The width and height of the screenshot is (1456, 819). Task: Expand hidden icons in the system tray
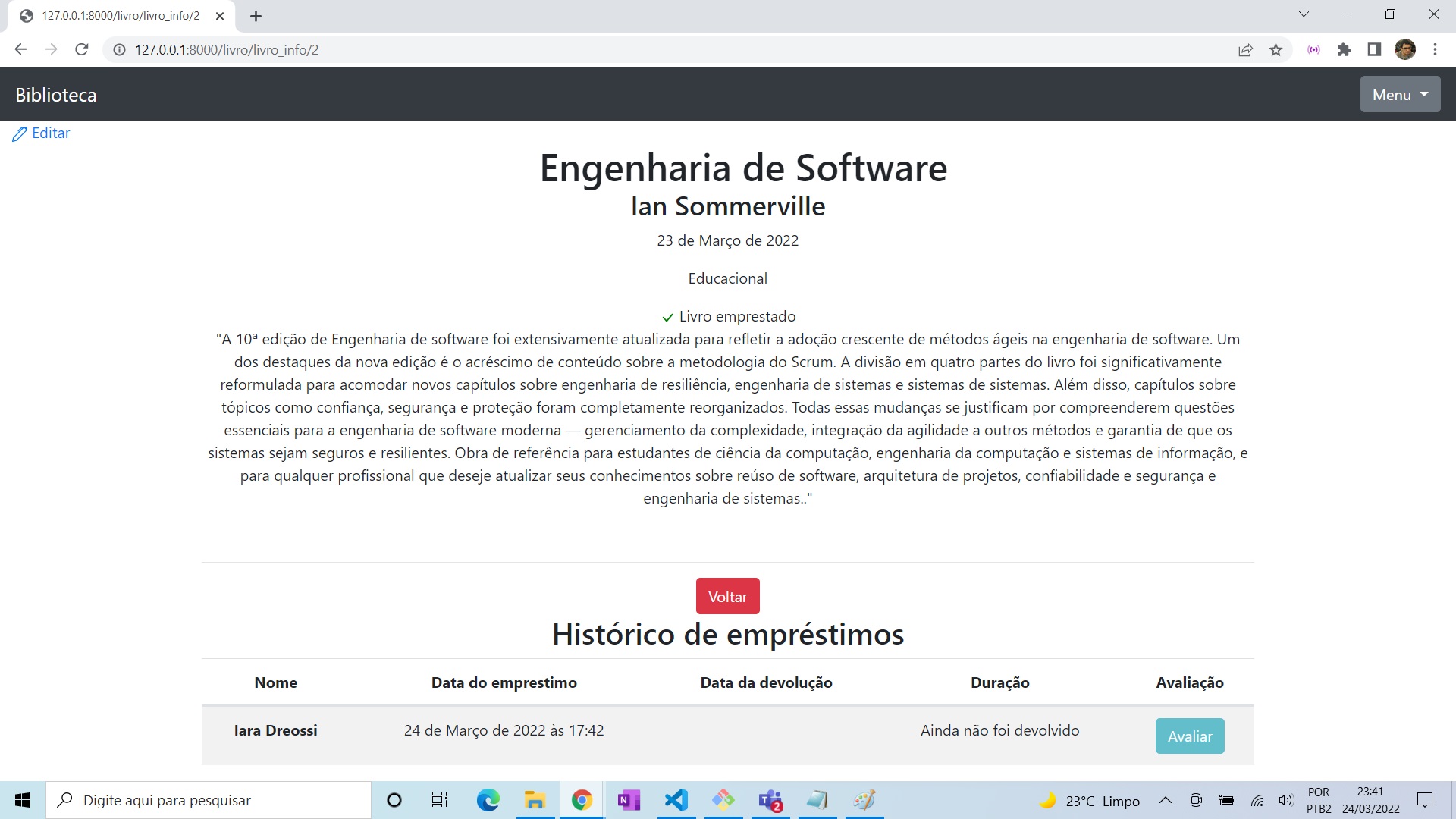pyautogui.click(x=1166, y=799)
